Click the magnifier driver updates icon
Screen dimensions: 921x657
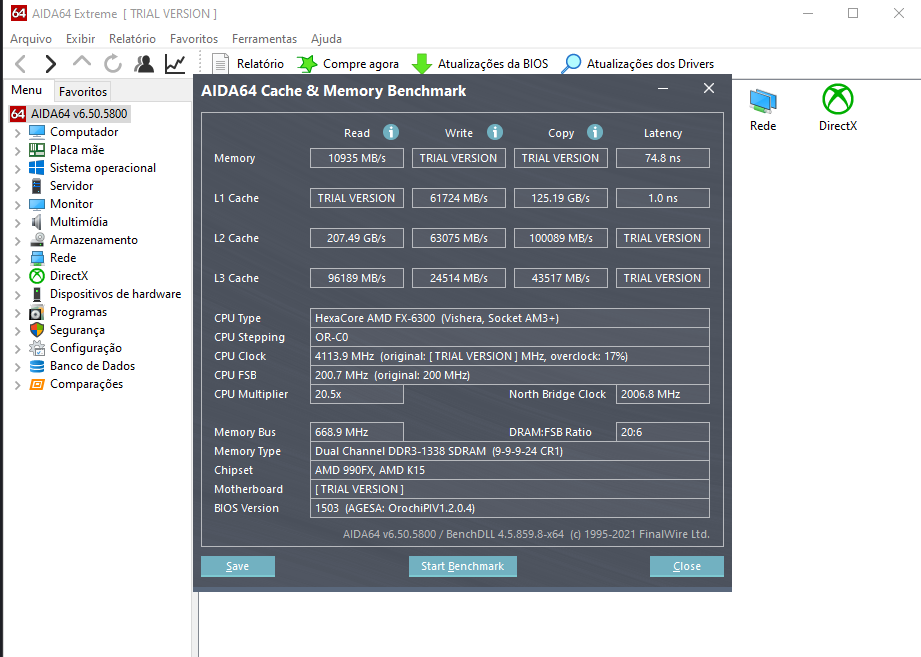[571, 63]
